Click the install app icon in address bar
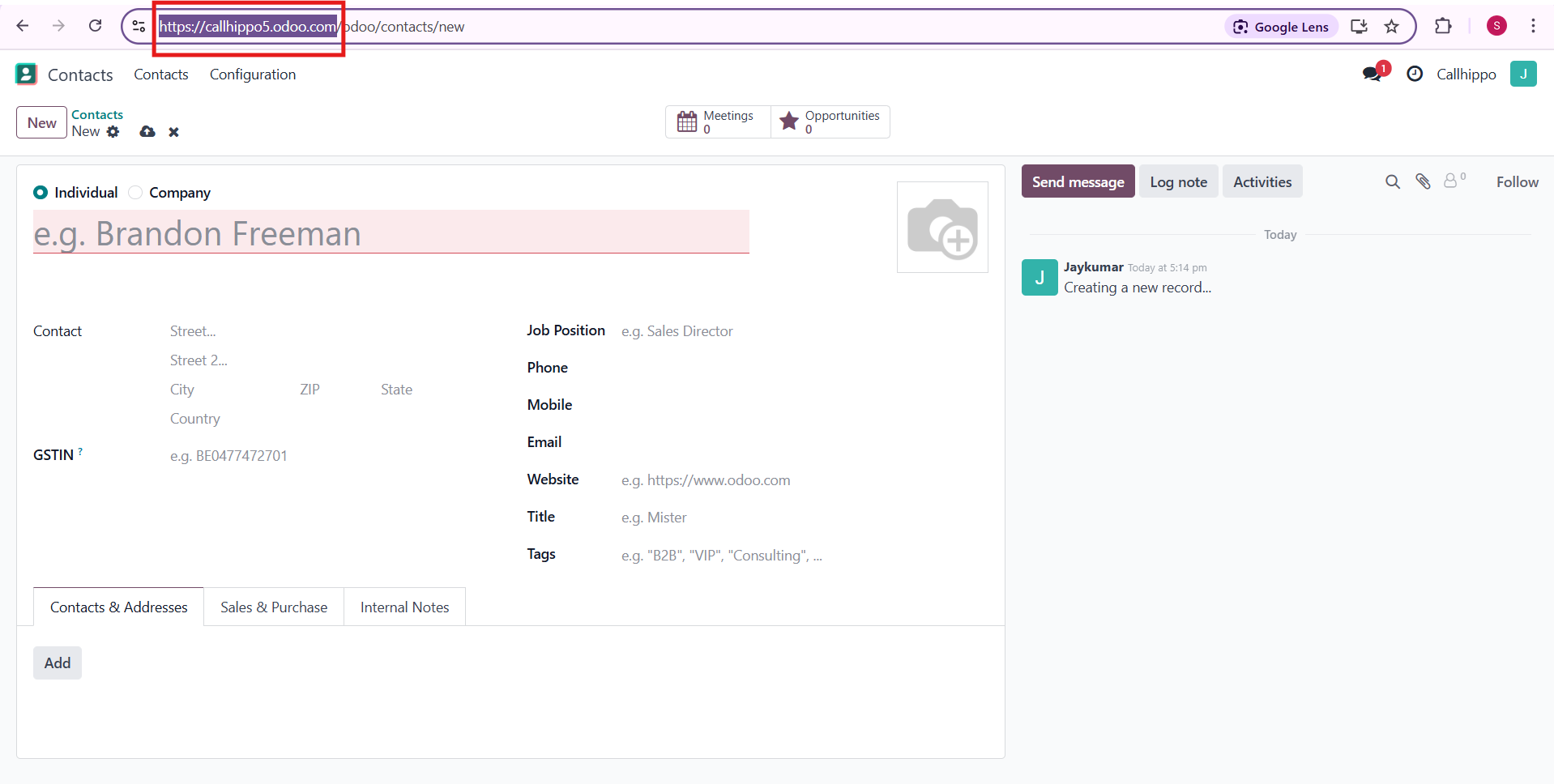Image resolution: width=1554 pixels, height=784 pixels. pyautogui.click(x=1359, y=27)
